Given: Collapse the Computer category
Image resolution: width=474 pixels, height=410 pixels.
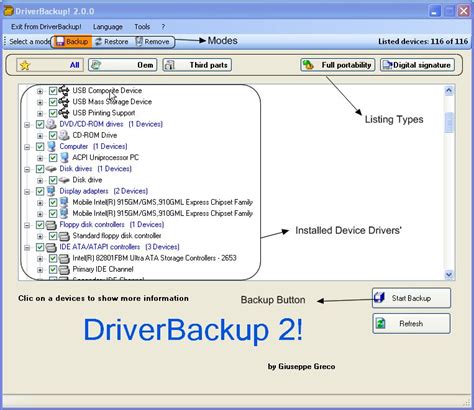Looking at the screenshot, I should click(27, 147).
